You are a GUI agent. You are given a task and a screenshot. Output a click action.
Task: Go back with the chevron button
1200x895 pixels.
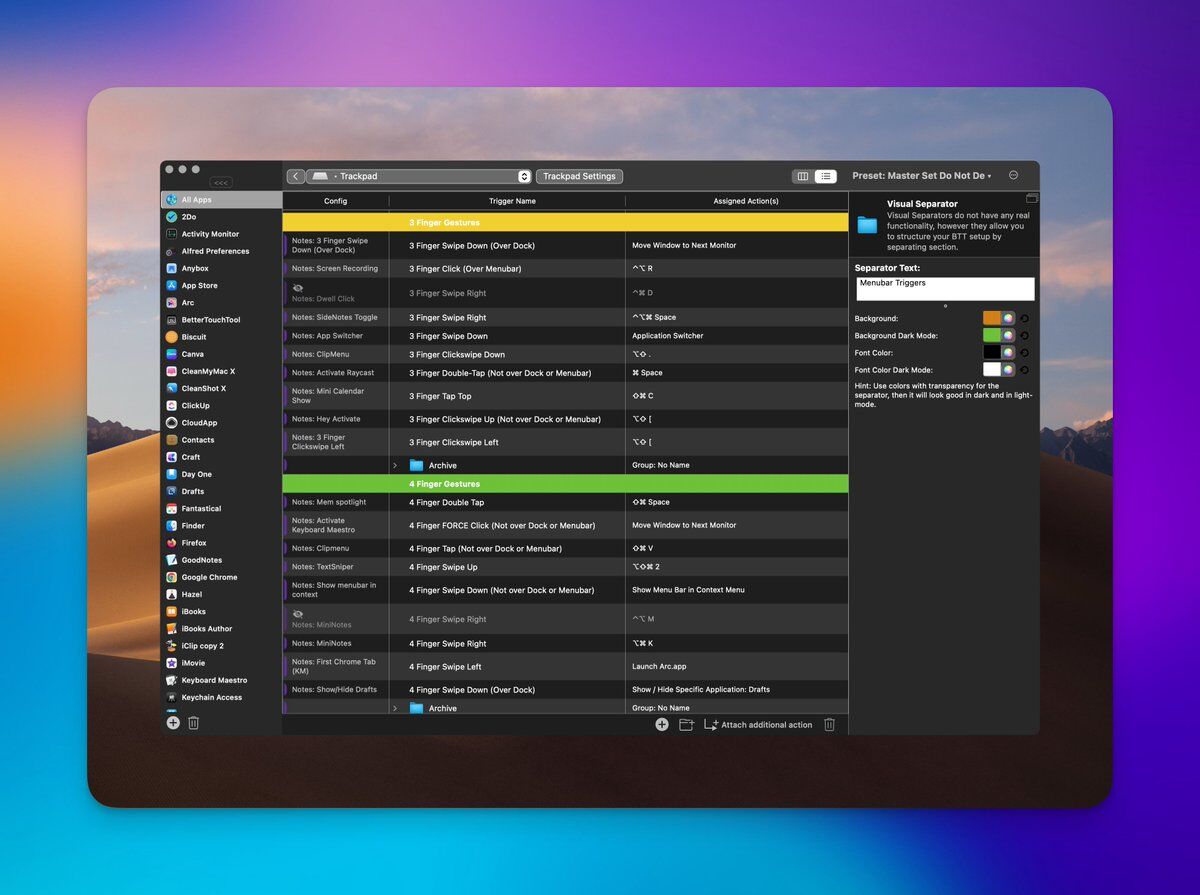[x=295, y=176]
